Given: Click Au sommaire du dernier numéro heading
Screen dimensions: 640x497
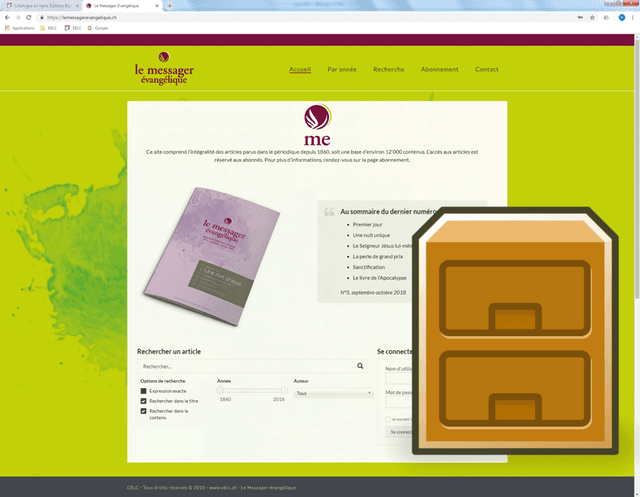Looking at the screenshot, I should (x=388, y=211).
